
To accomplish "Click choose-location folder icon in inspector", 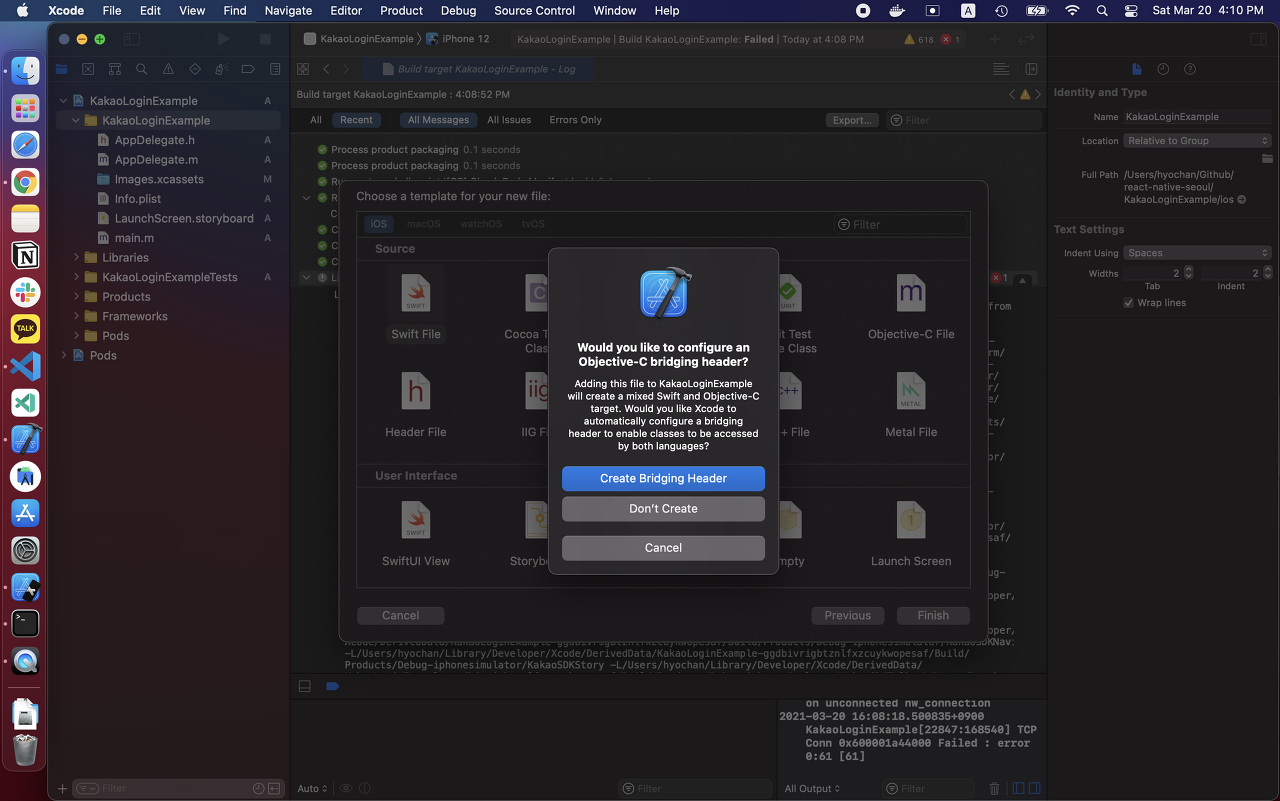I will (1266, 158).
